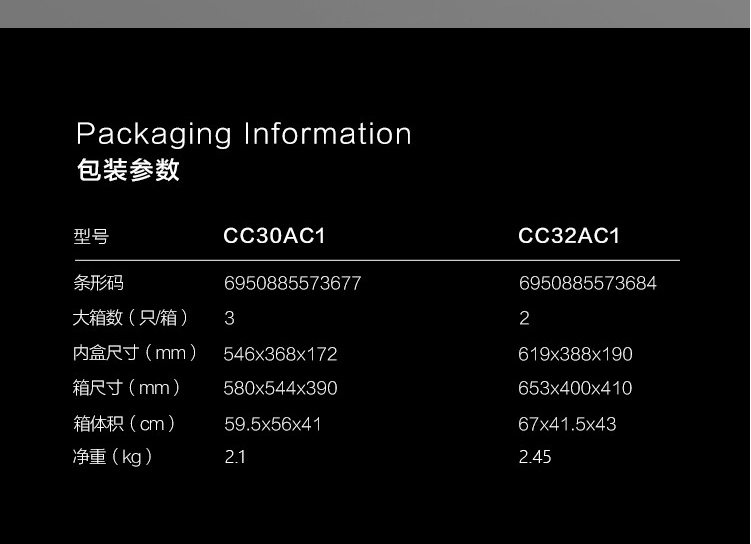Click the 大箱数 (只/箱) row label

(131, 318)
